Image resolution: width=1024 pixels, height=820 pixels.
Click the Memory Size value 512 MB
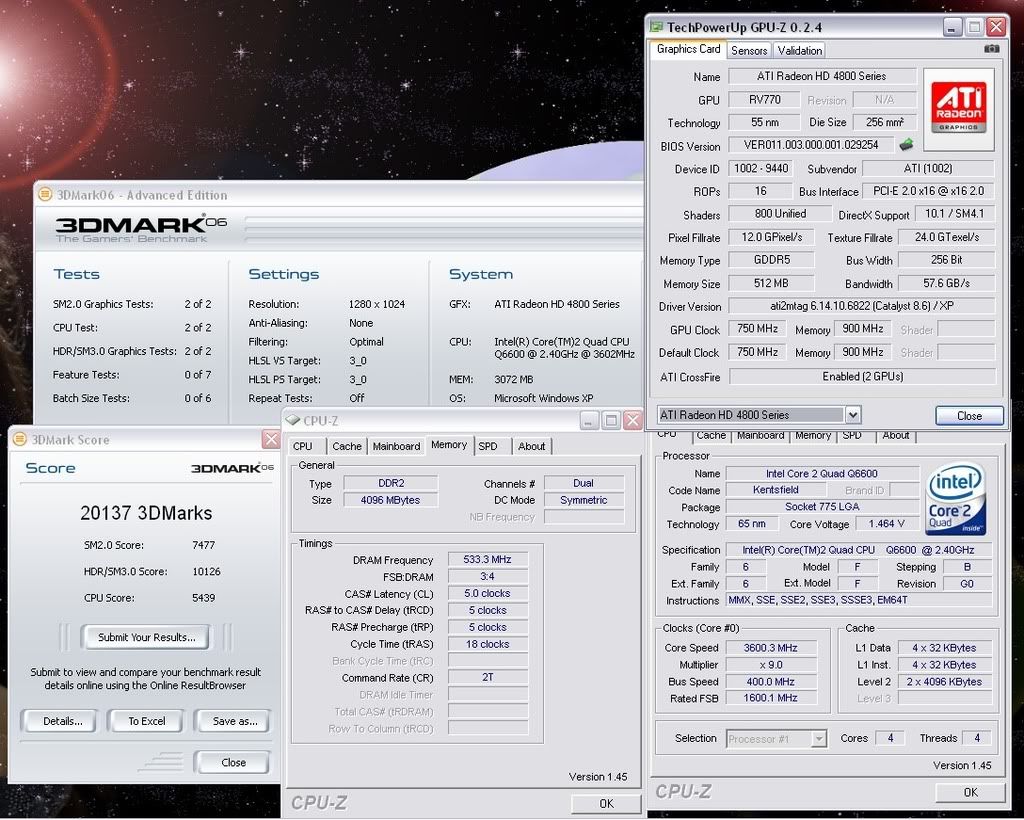(x=771, y=283)
